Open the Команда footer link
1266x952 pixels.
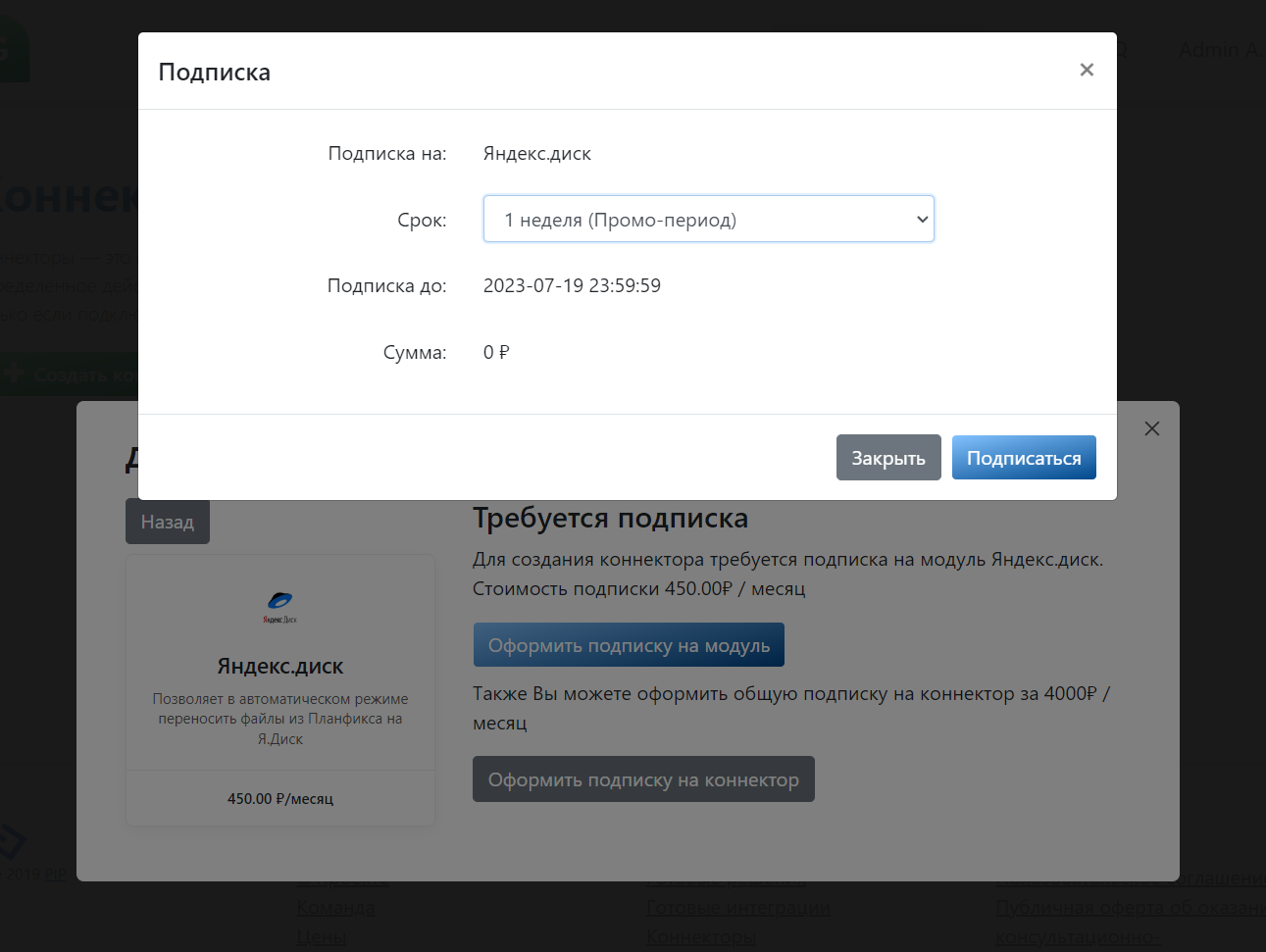coord(335,908)
